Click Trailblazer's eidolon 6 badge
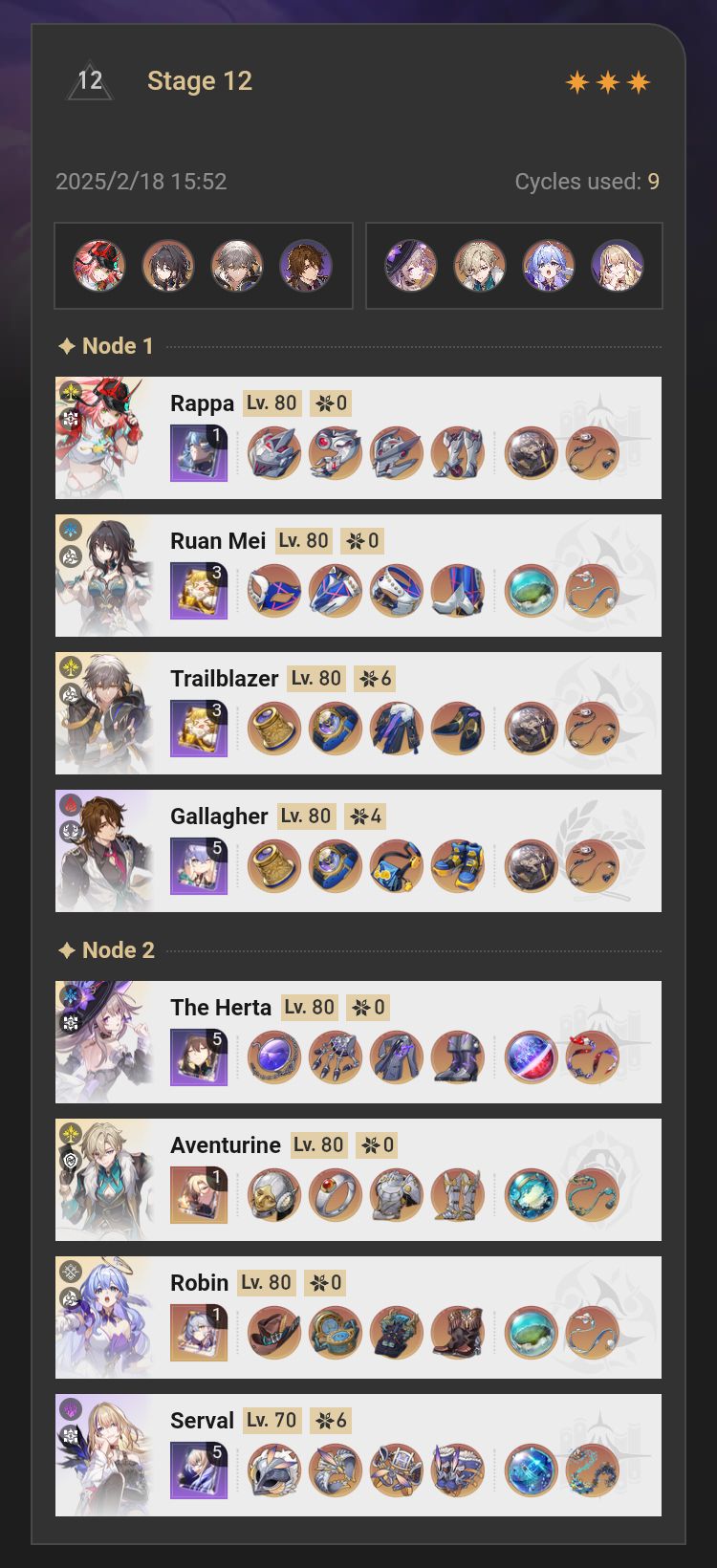Viewport: 717px width, 1568px height. (x=375, y=679)
